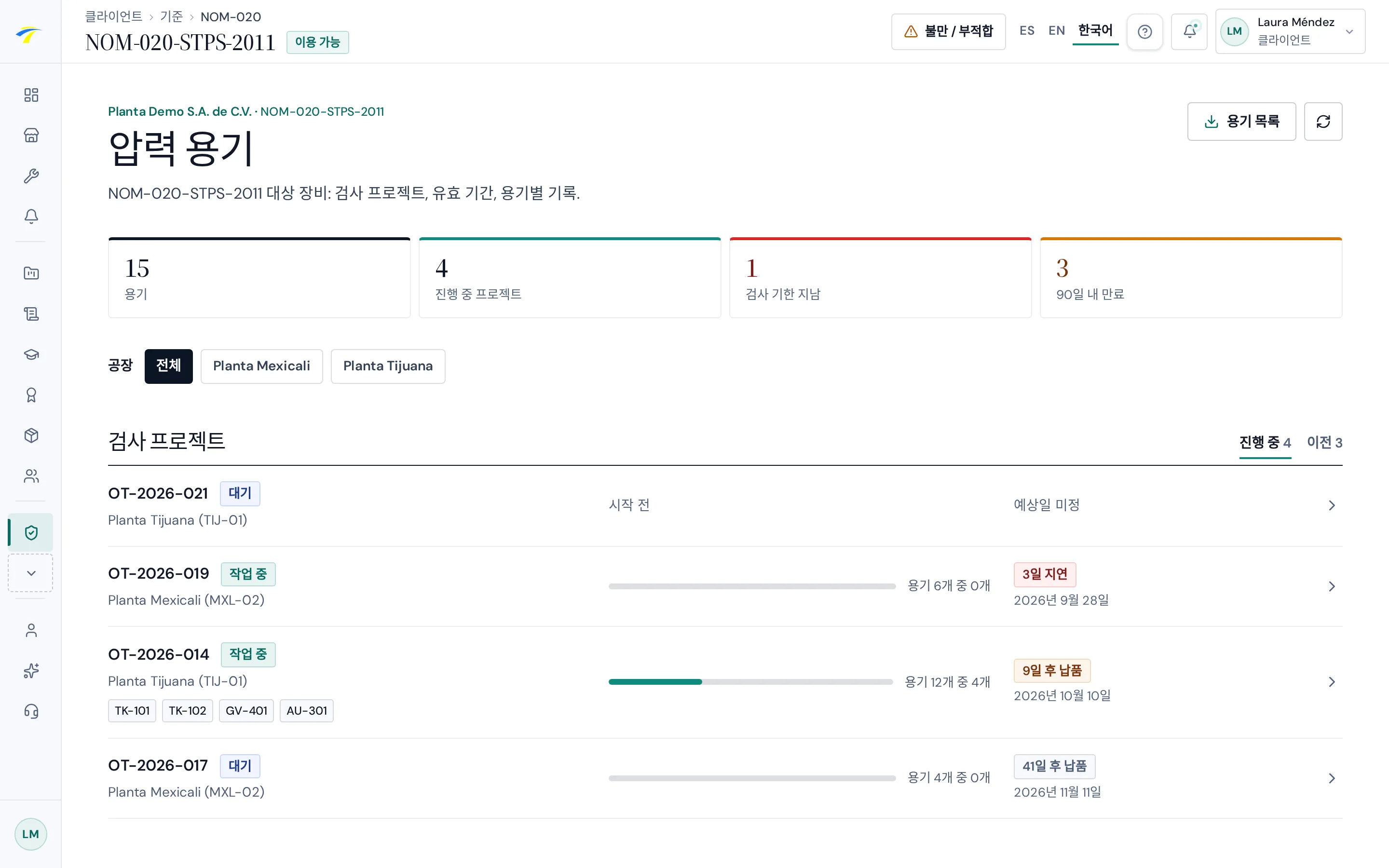
Task: Open the dashboard grid icon in sidebar
Action: click(31, 95)
